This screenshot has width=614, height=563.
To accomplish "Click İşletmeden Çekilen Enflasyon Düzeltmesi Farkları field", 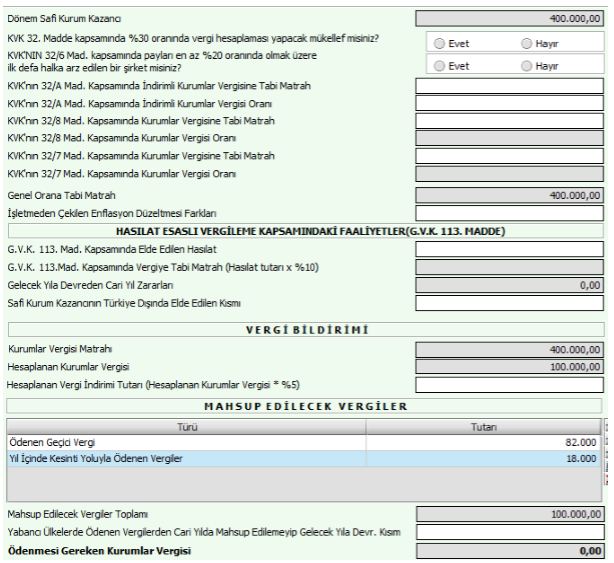I will click(509, 213).
